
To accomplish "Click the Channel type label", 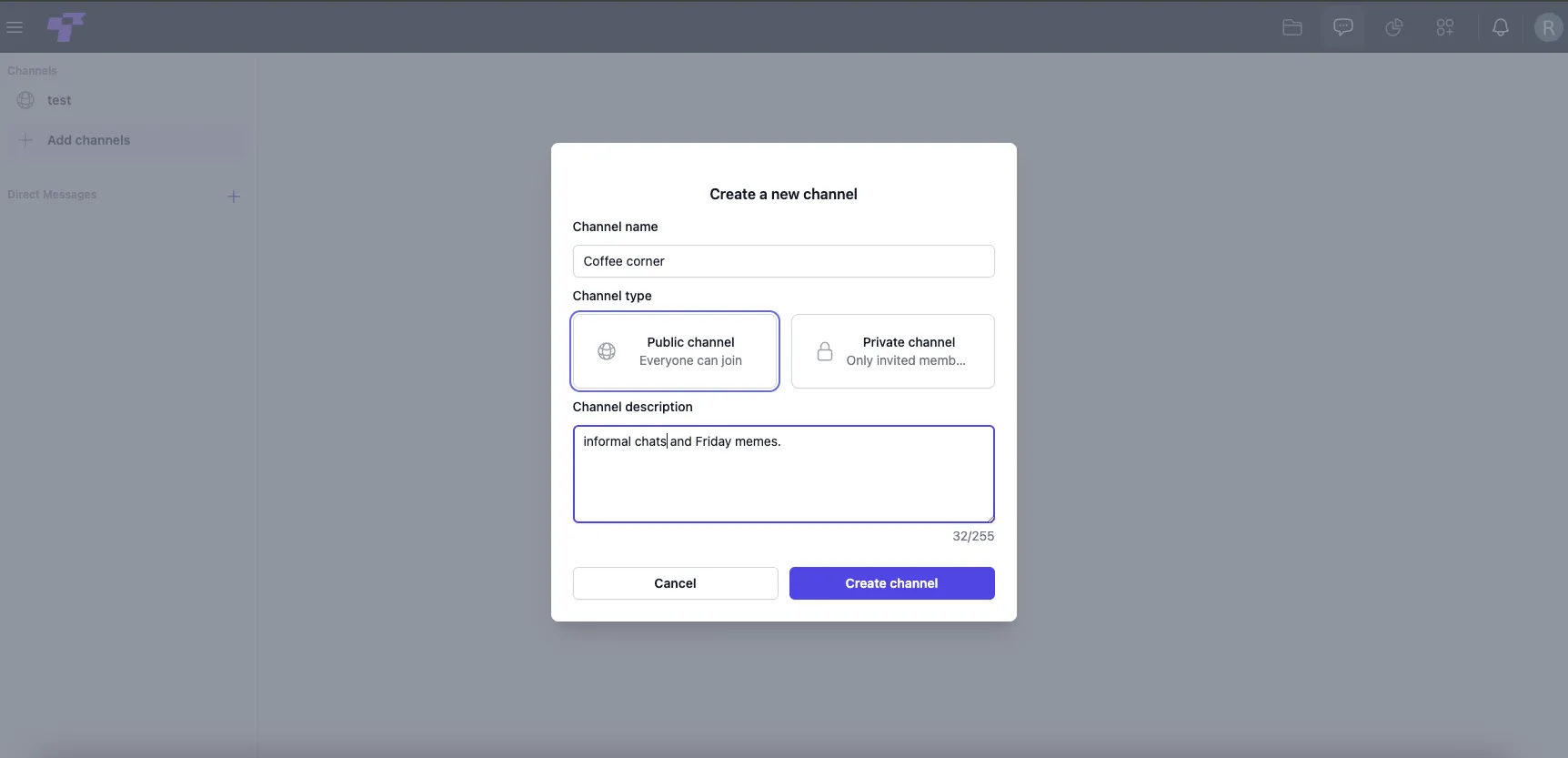I will (612, 296).
